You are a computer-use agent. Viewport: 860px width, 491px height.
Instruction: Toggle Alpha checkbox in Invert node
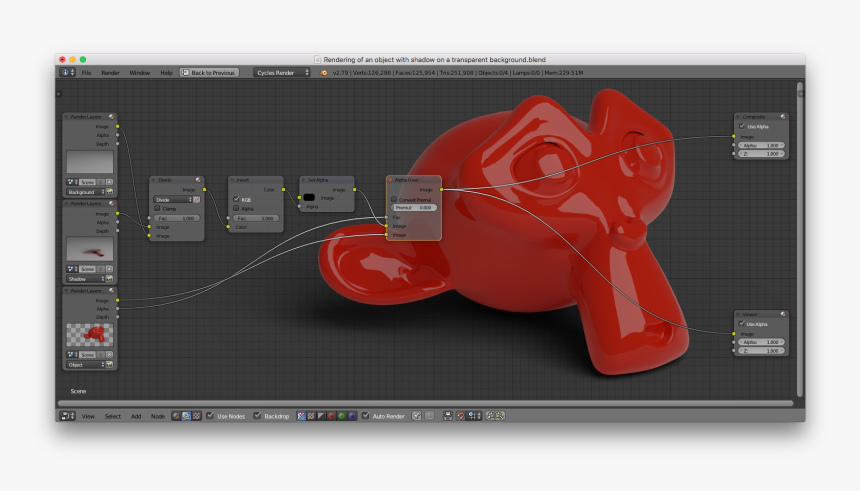(x=236, y=208)
